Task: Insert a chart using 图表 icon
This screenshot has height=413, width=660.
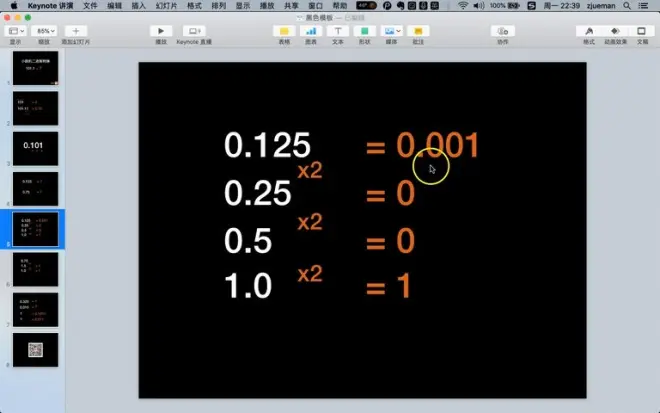Action: coord(310,32)
